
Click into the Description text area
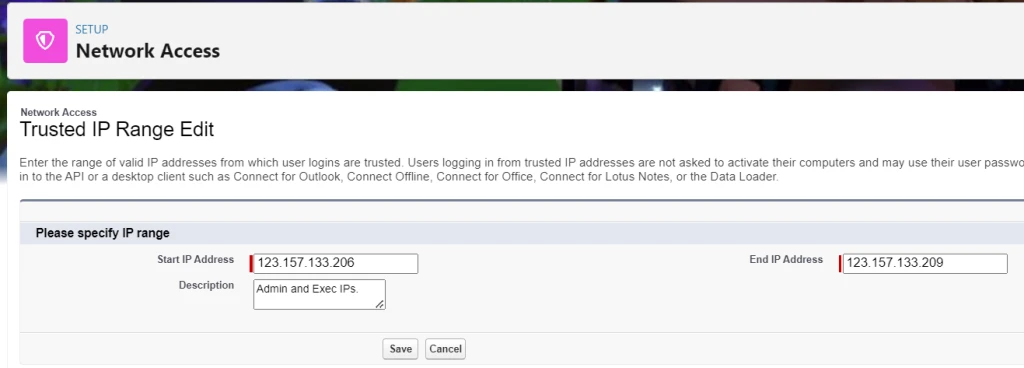(x=319, y=294)
